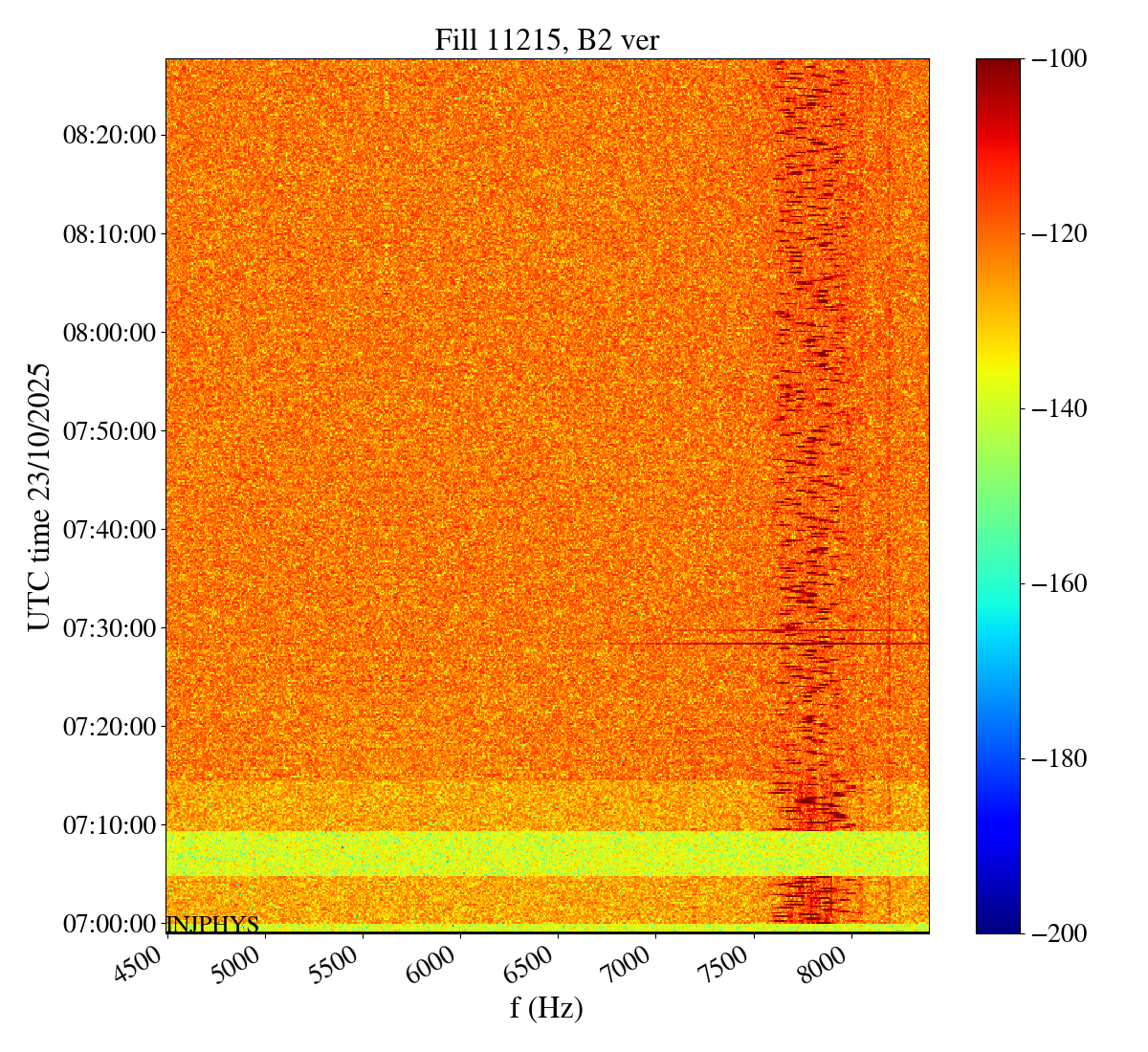Click the 07:00:00 time tick label
The width and height of the screenshot is (1148, 1052).
(109, 924)
